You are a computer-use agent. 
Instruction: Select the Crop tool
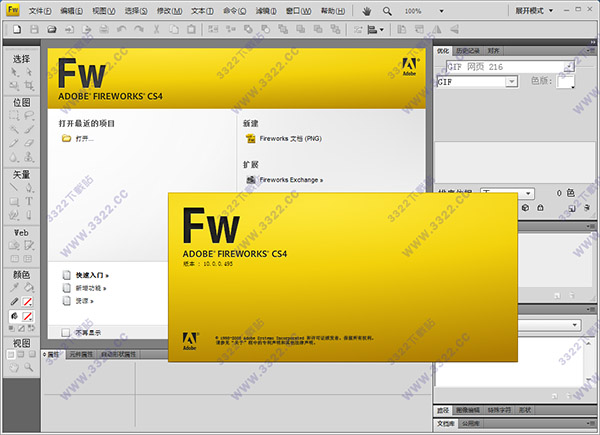pos(29,85)
